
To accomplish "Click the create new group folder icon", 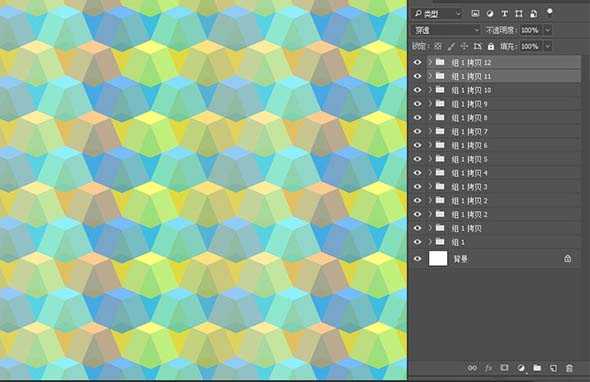I will click(537, 368).
